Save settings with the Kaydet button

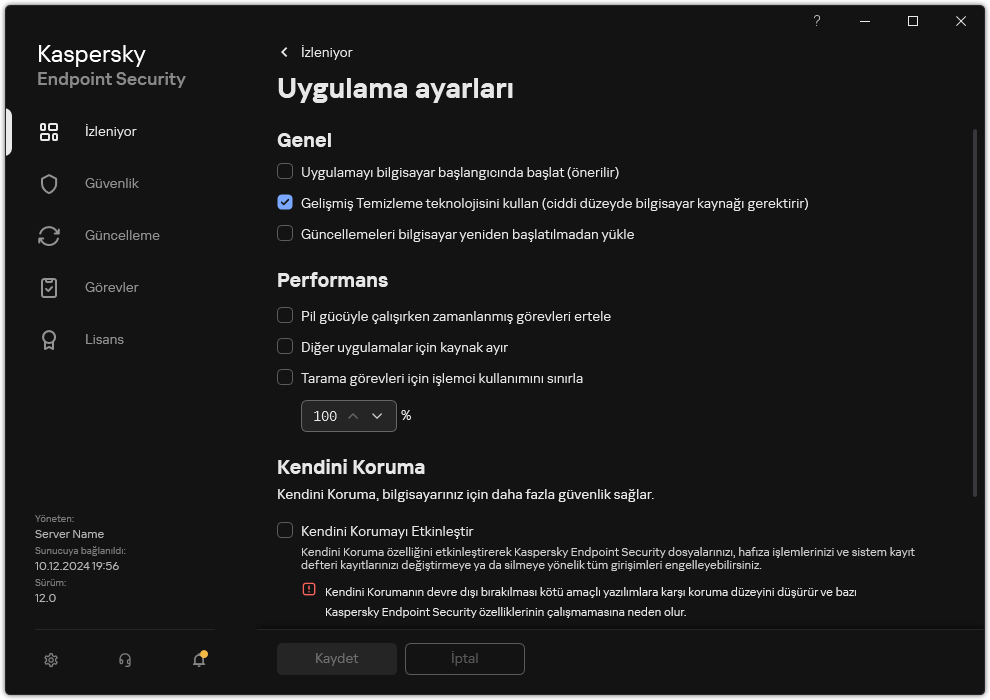[336, 659]
